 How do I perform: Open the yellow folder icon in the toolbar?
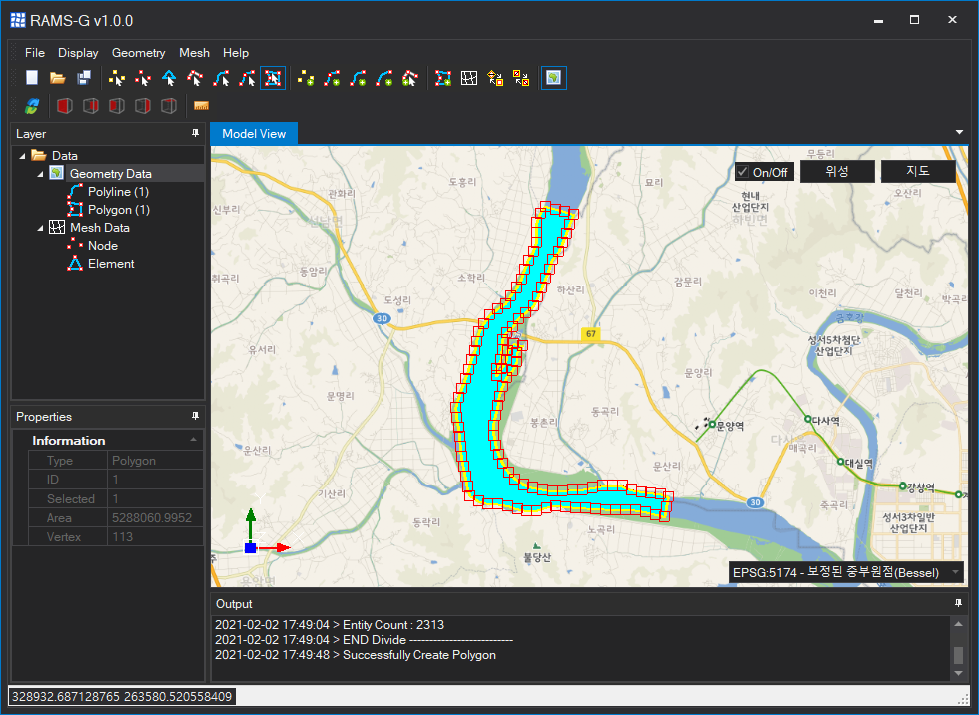click(57, 77)
